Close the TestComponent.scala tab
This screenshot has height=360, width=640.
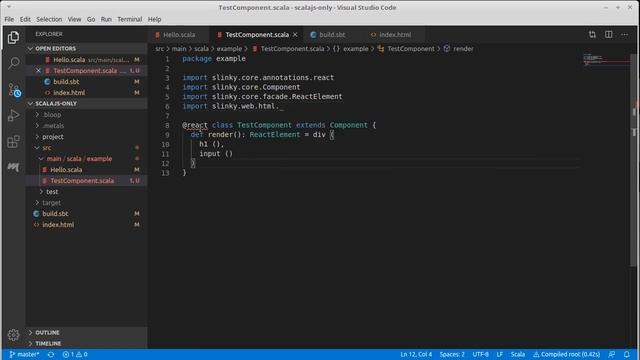(295, 35)
